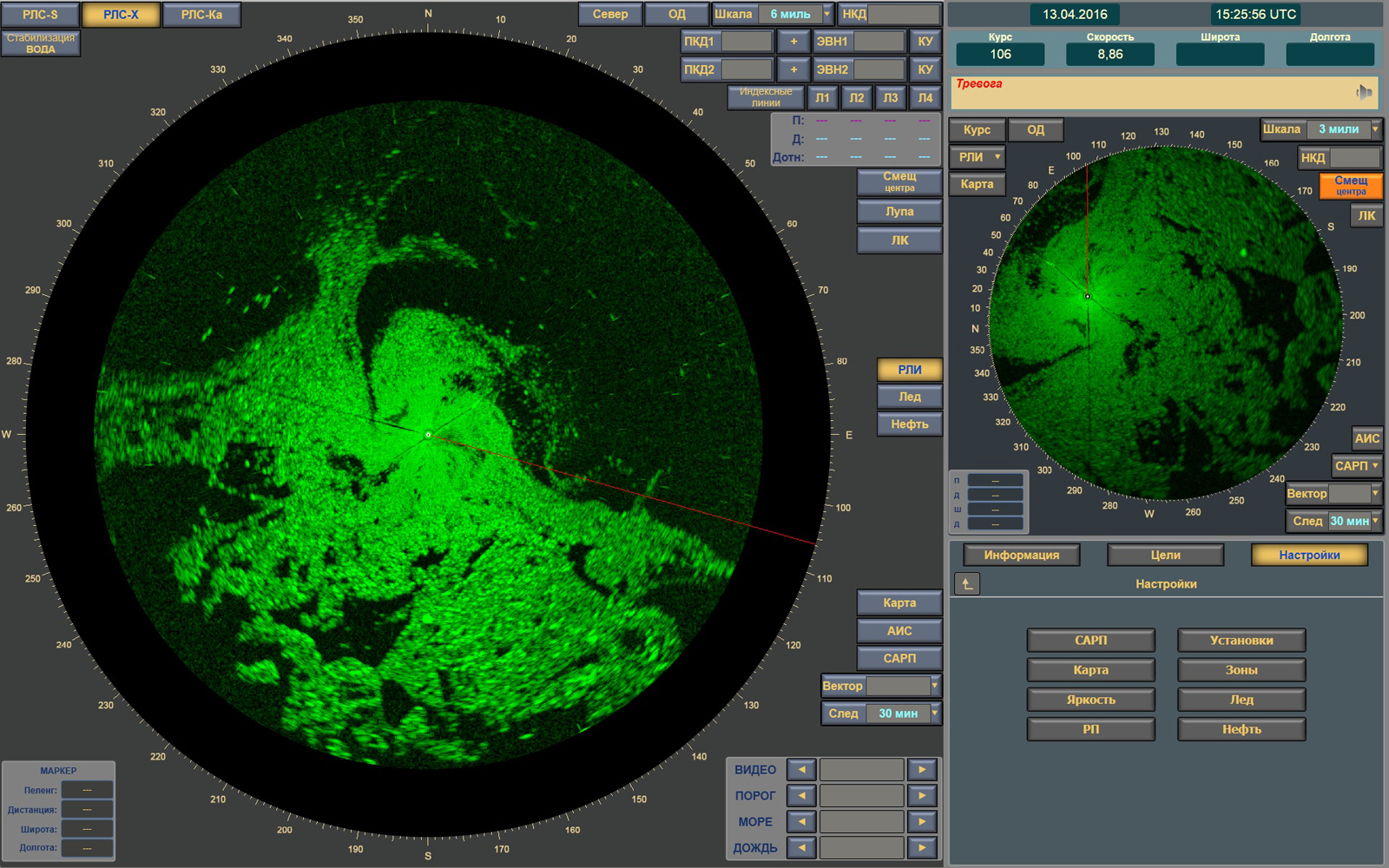Open secondary radar Вектор dropdown
The width and height of the screenshot is (1389, 868).
1375,494
